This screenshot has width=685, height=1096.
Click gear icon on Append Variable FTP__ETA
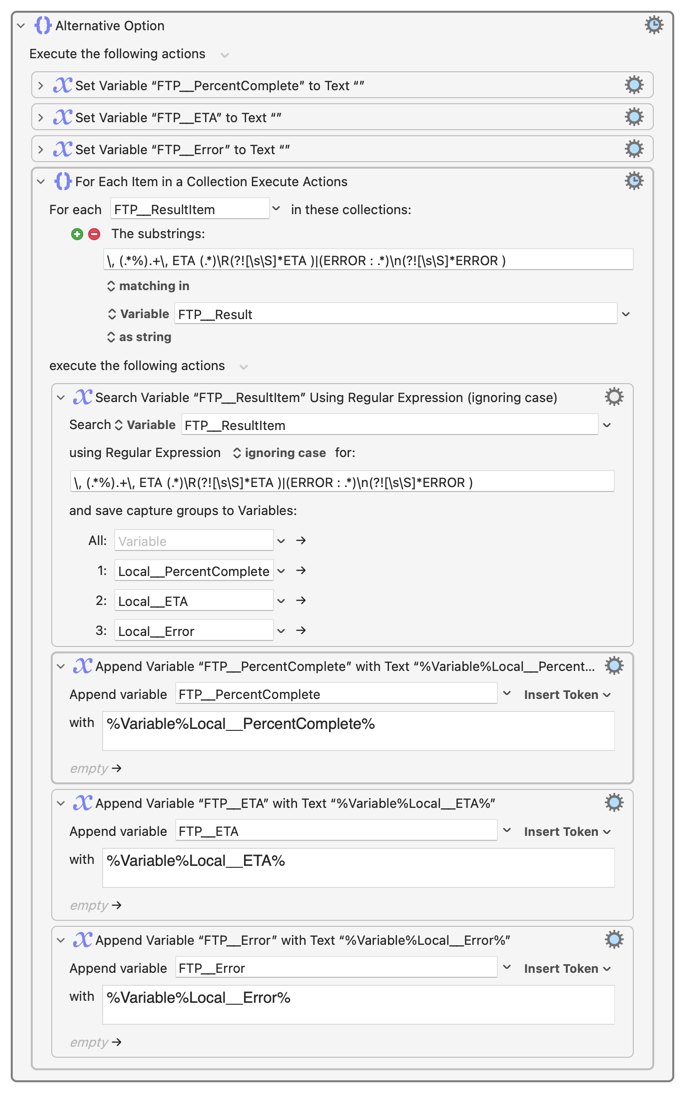click(613, 803)
